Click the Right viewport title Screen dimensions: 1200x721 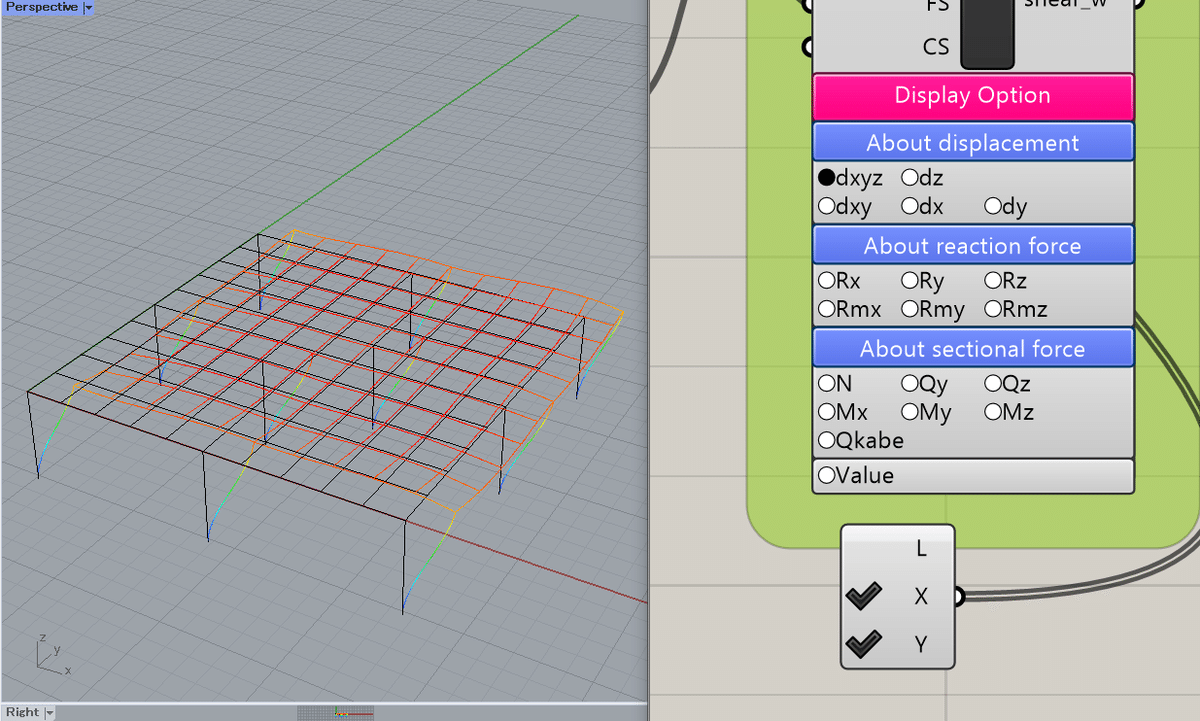pyautogui.click(x=22, y=713)
